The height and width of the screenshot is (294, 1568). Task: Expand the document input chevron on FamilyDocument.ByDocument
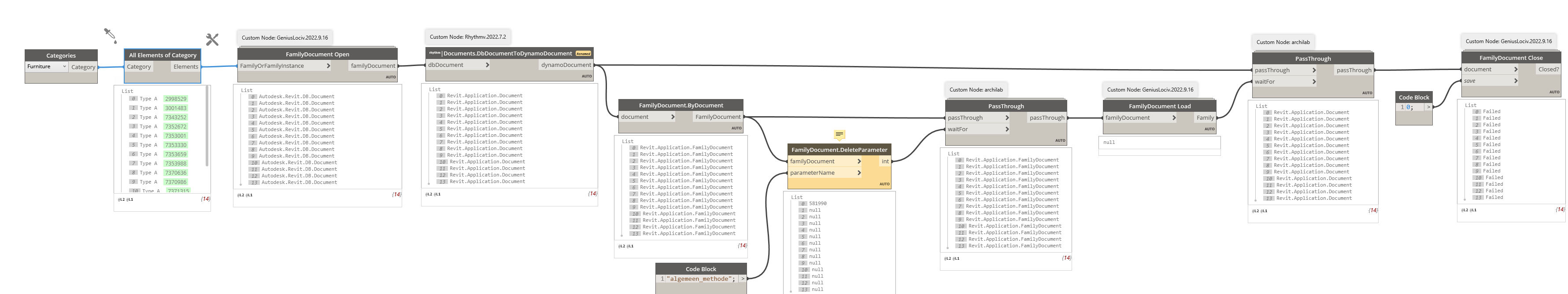coord(673,117)
